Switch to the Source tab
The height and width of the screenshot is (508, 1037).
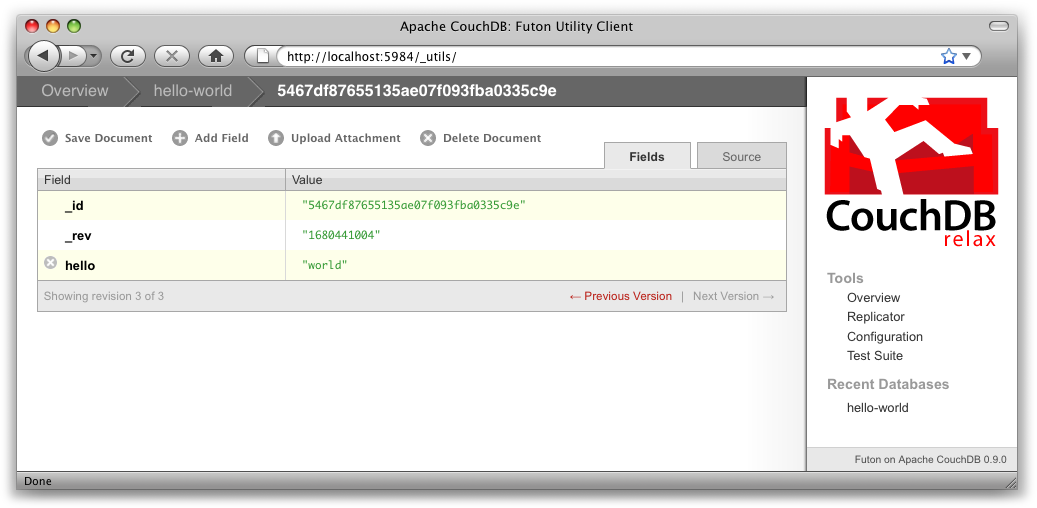pyautogui.click(x=741, y=157)
